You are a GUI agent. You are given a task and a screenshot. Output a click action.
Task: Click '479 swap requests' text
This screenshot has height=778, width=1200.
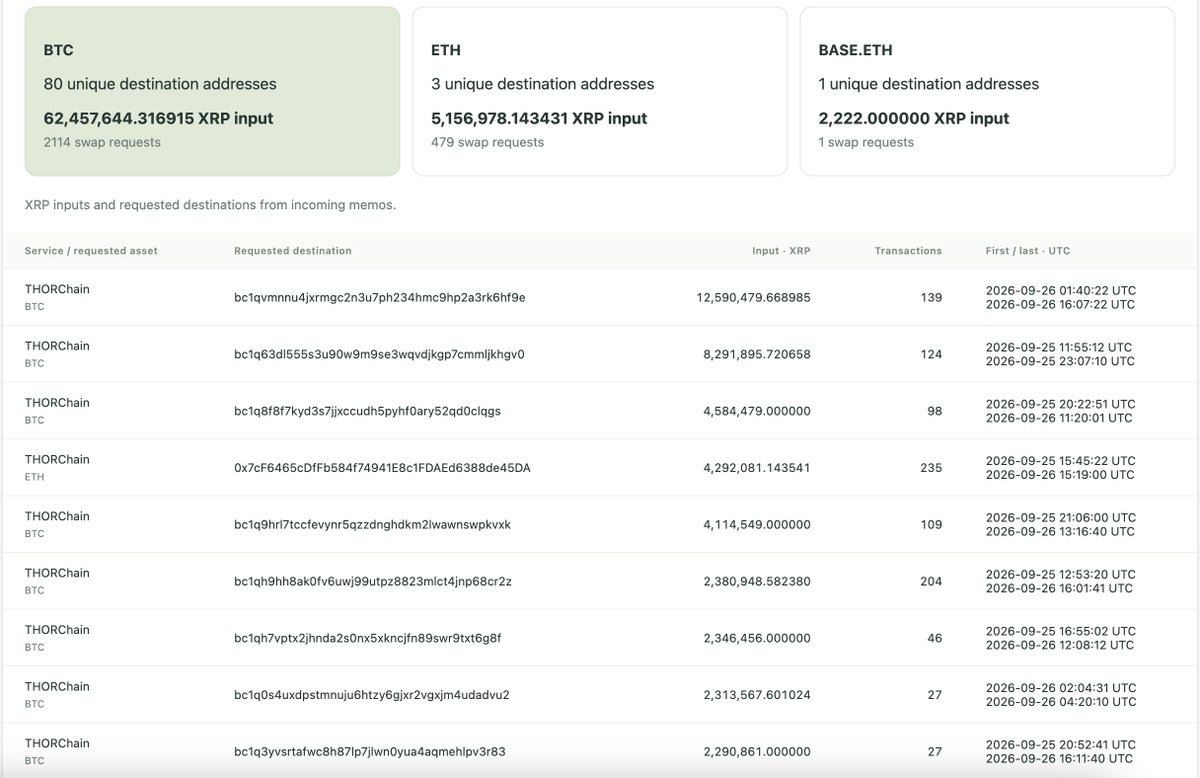[488, 142]
